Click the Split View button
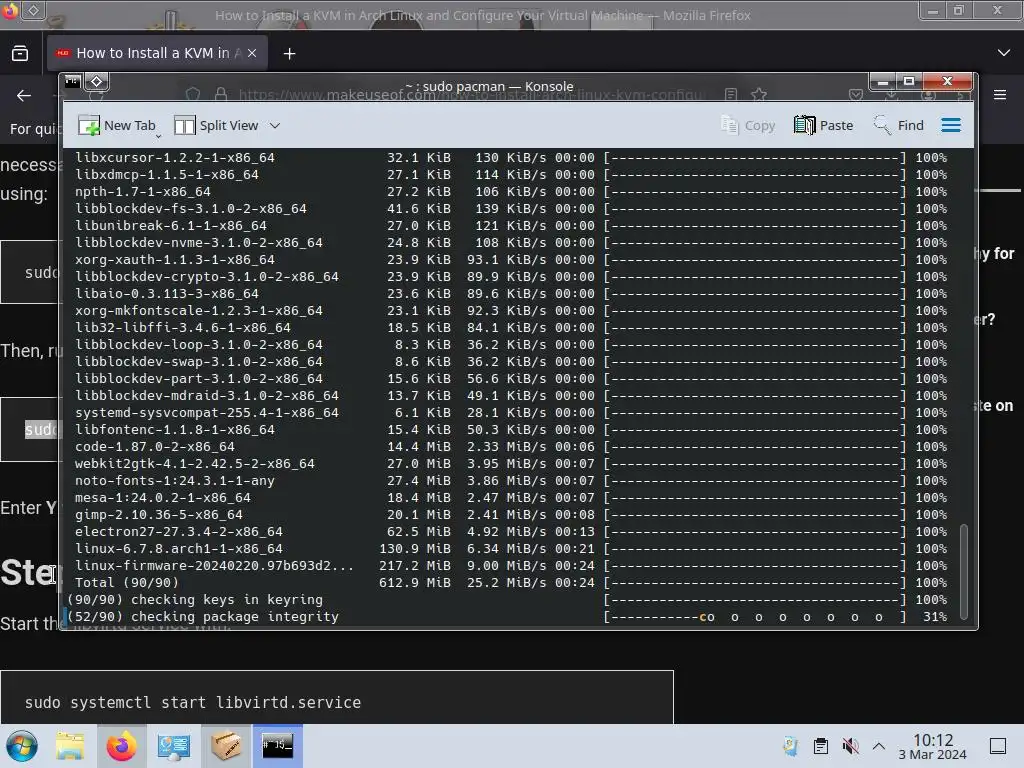This screenshot has height=768, width=1024. [x=216, y=125]
